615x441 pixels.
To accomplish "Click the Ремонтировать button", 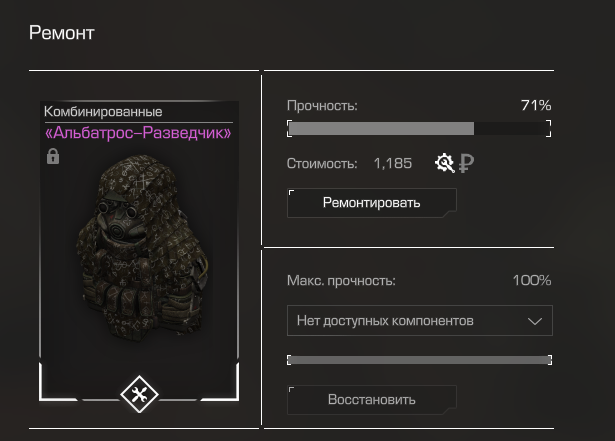I will pyautogui.click(x=372, y=203).
